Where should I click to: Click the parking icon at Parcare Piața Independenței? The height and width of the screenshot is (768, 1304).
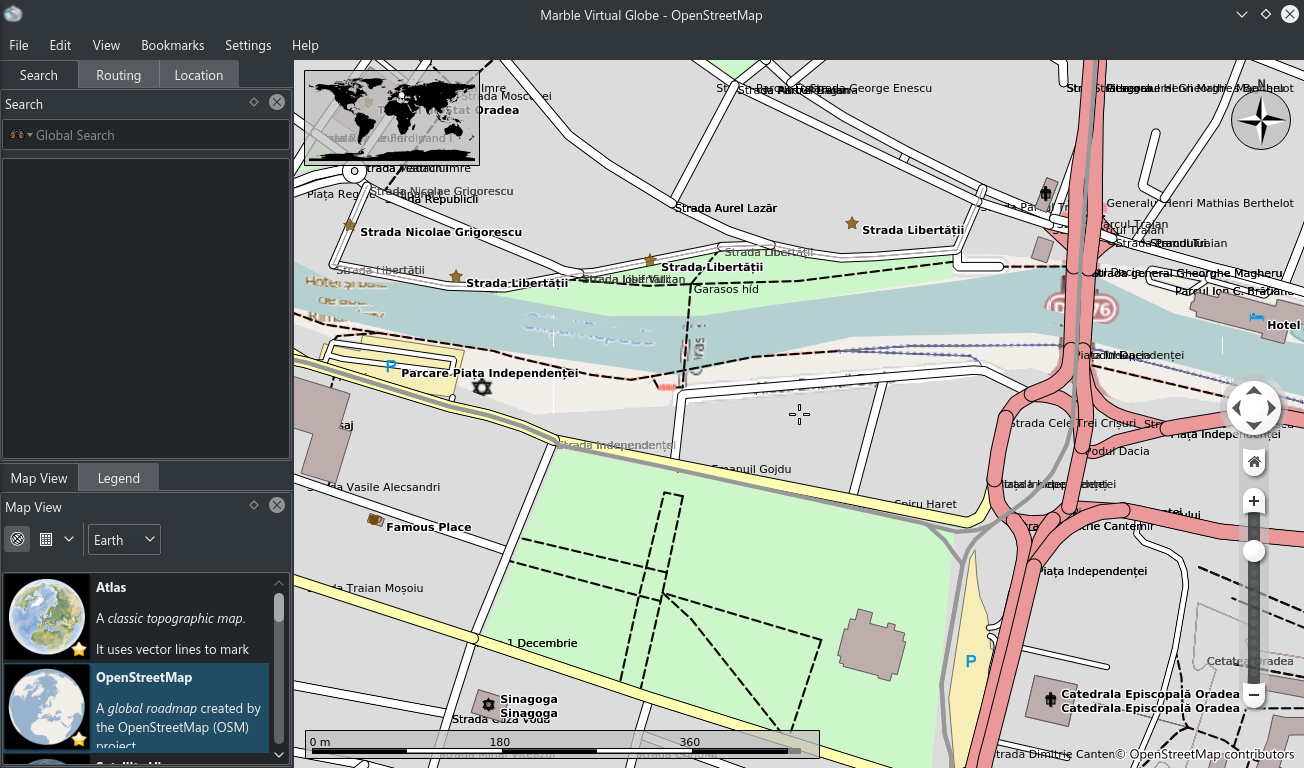coord(390,367)
